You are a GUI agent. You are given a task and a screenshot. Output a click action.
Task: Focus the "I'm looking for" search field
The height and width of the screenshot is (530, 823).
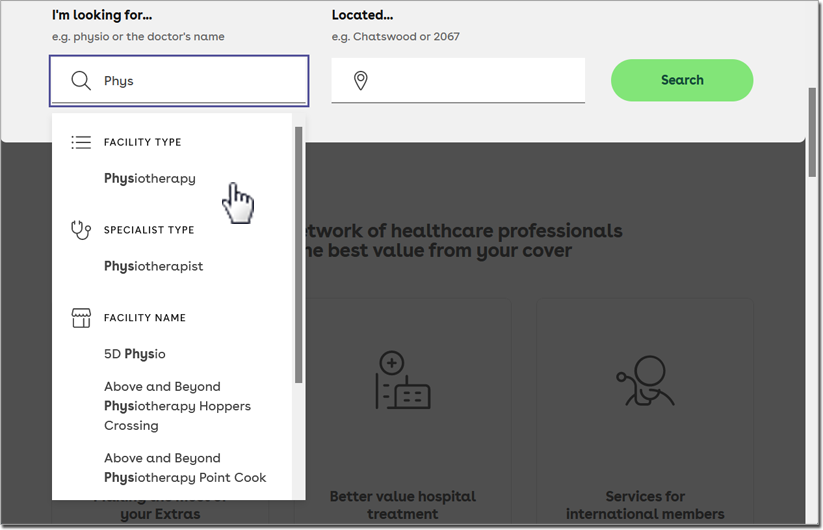click(200, 81)
